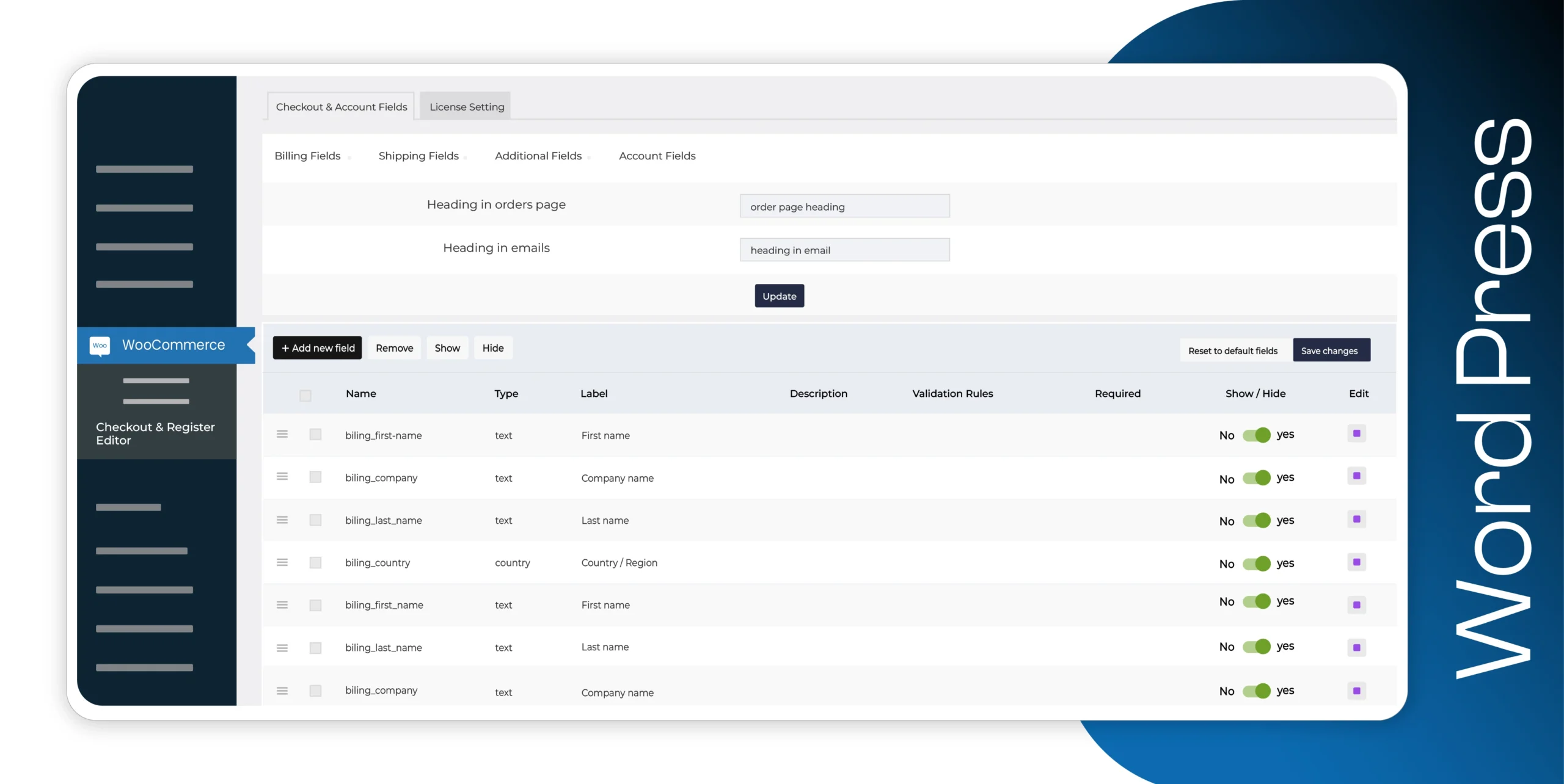Open edit icon for biling_first_name field
Screen dimensions: 1564x784
click(1356, 604)
